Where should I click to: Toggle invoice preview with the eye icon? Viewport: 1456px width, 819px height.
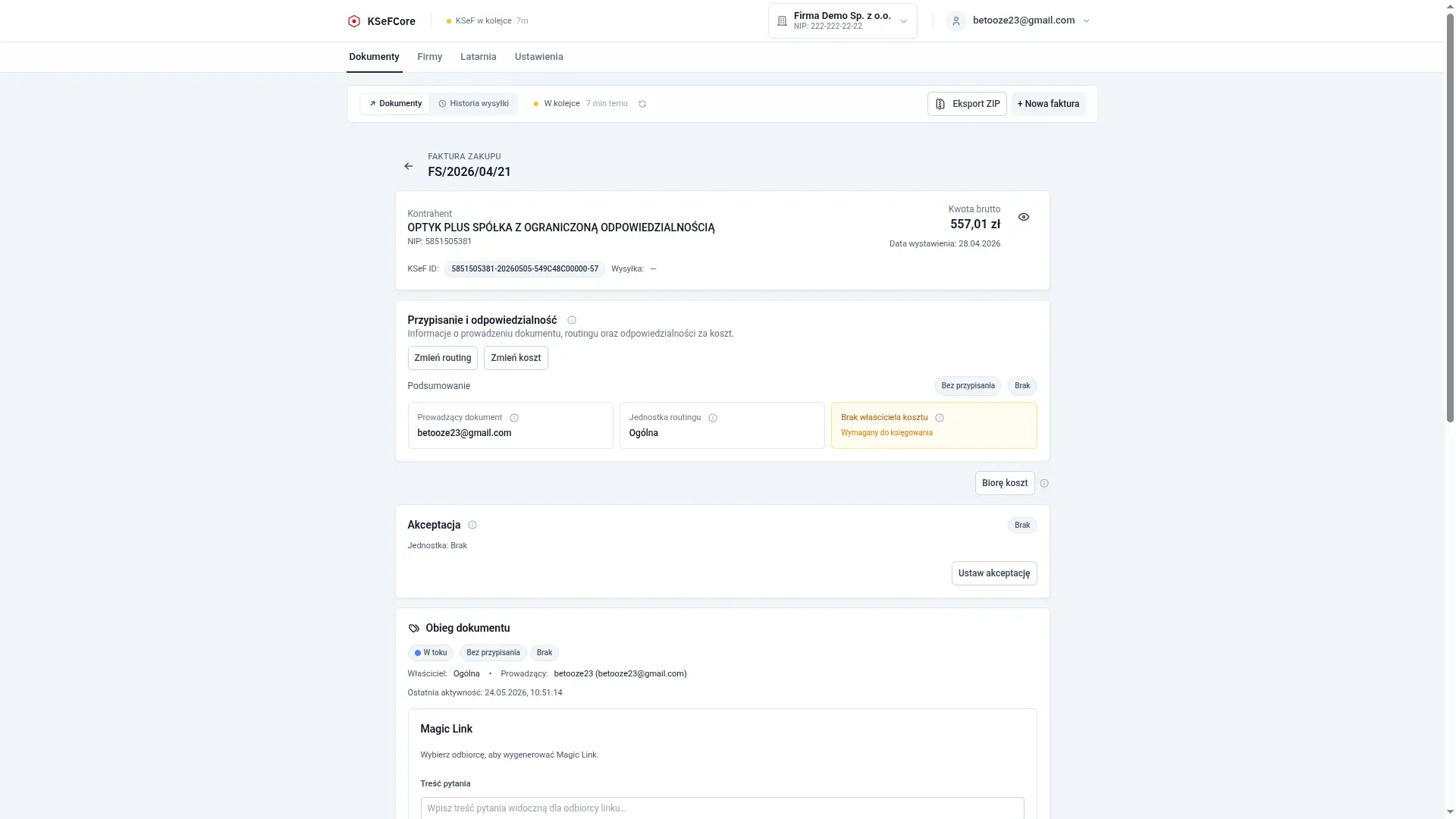(1024, 217)
